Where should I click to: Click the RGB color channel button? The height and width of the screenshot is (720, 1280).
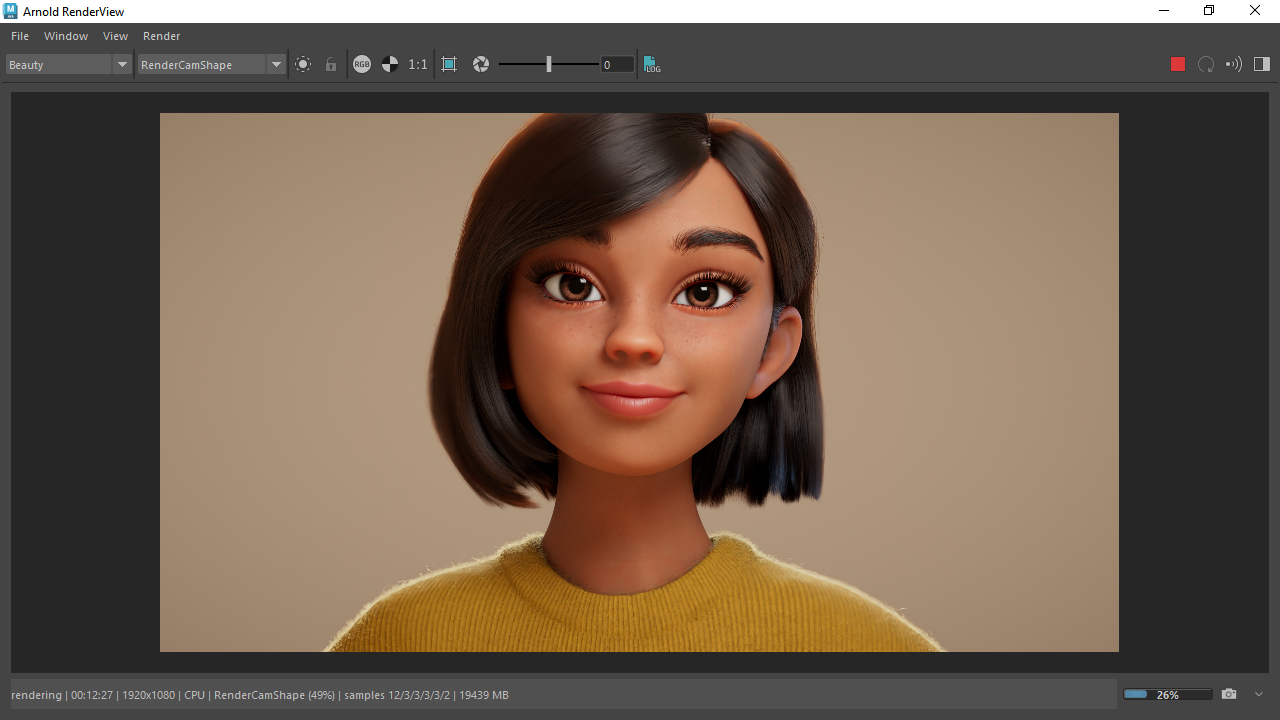pos(362,64)
